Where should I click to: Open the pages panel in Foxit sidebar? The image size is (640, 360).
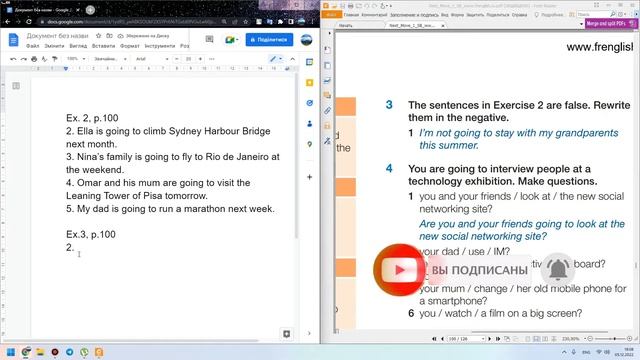pos(327,65)
